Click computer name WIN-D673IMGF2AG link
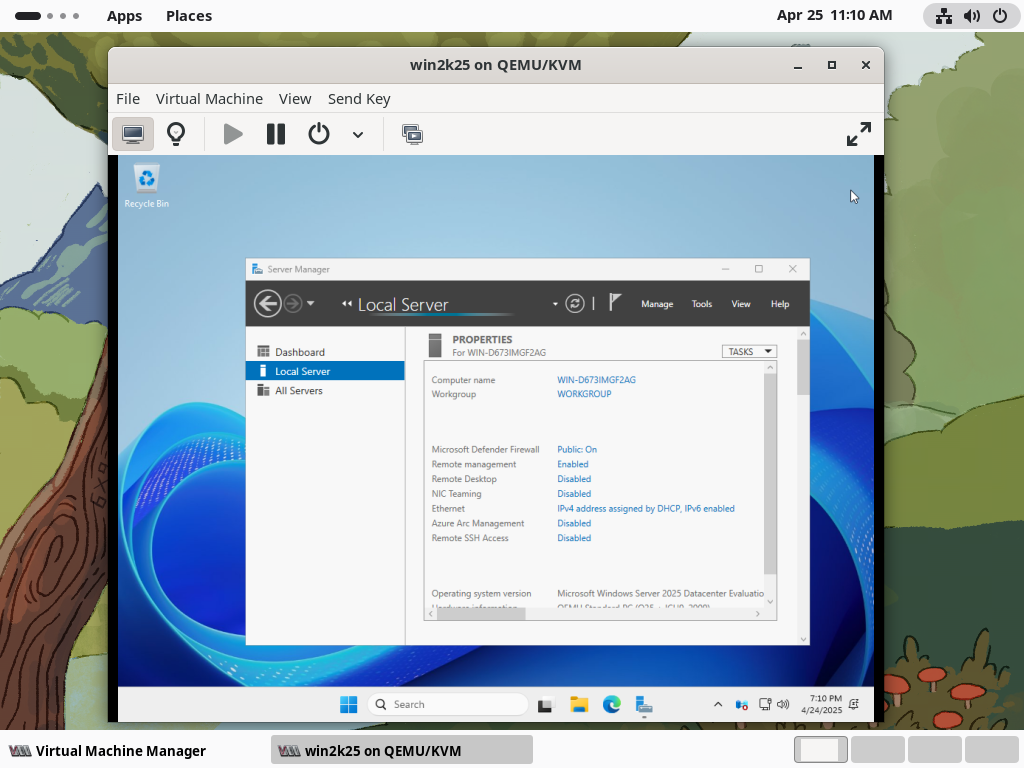The height and width of the screenshot is (768, 1024). pyautogui.click(x=596, y=379)
